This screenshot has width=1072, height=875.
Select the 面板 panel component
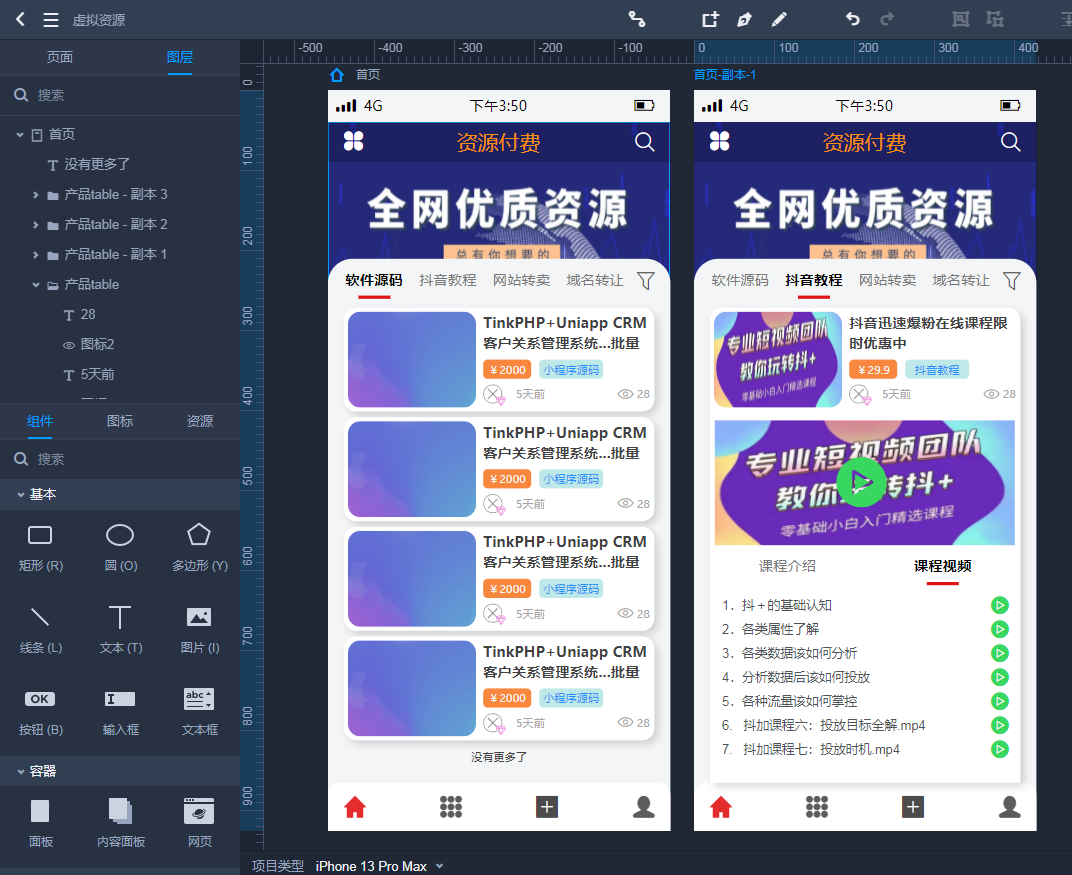pos(40,822)
